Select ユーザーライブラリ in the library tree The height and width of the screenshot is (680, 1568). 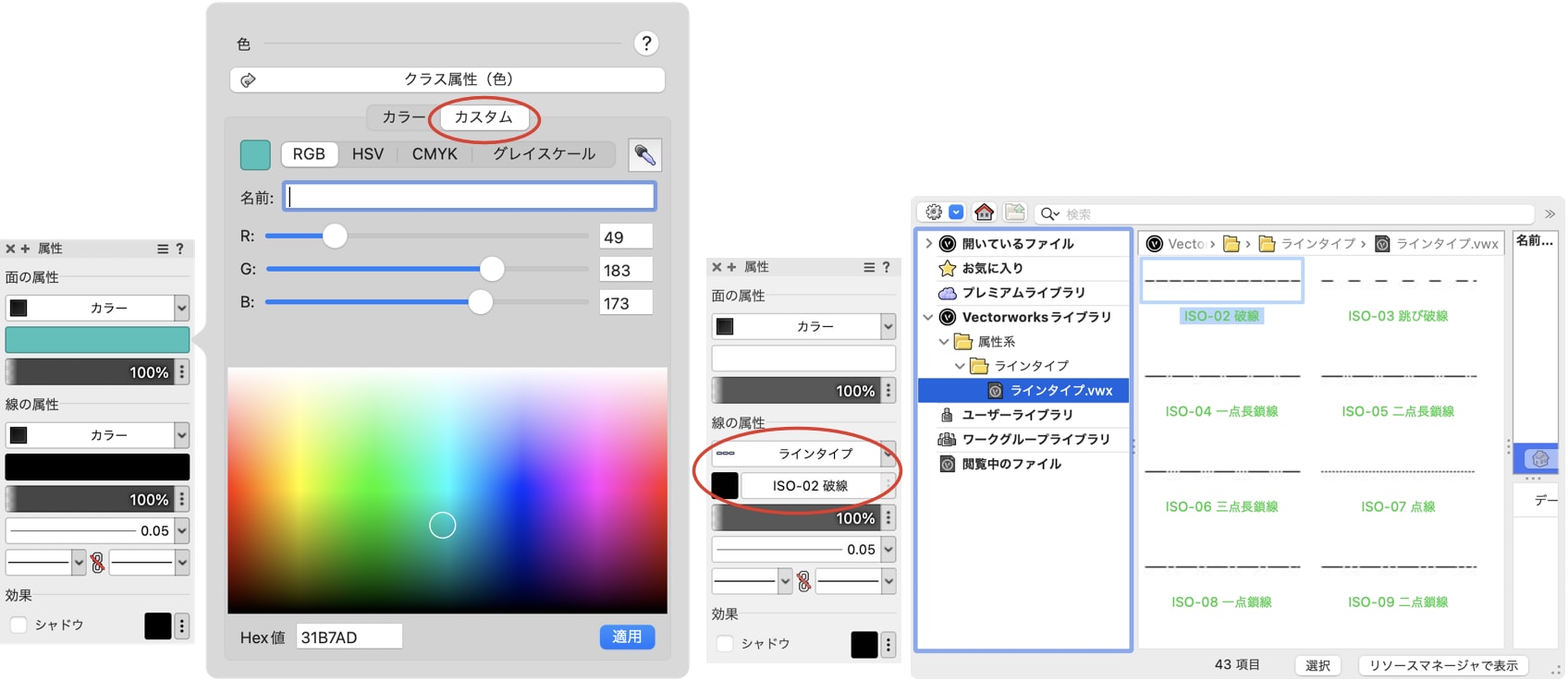pyautogui.click(x=1017, y=415)
